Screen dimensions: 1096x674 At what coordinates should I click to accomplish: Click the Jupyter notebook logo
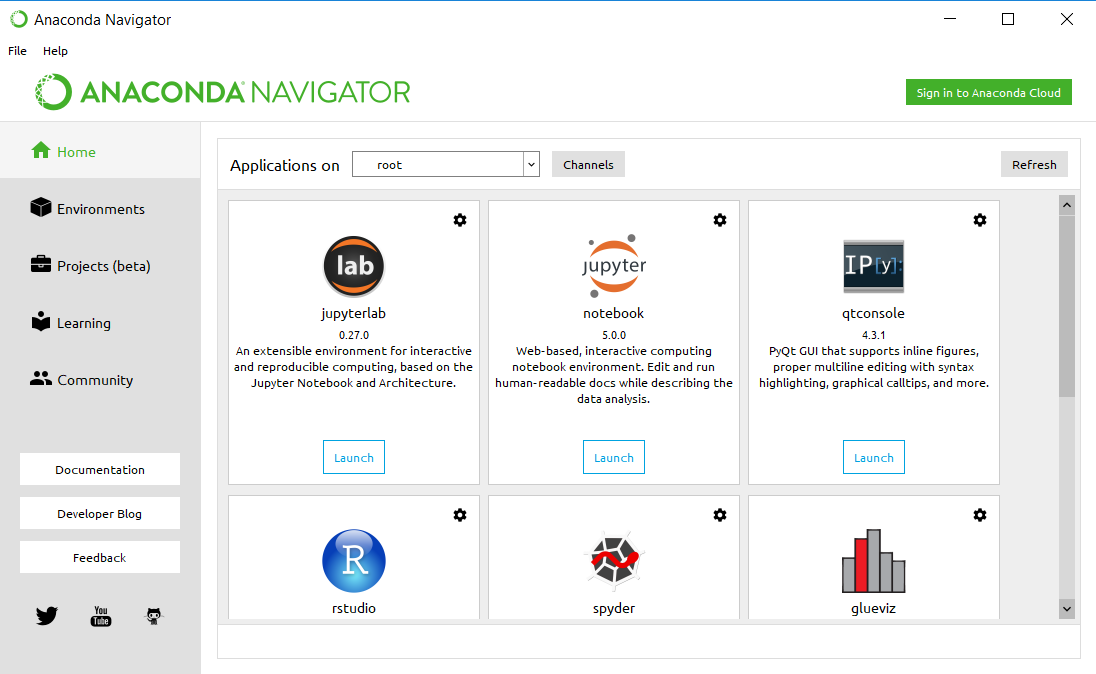pyautogui.click(x=614, y=266)
